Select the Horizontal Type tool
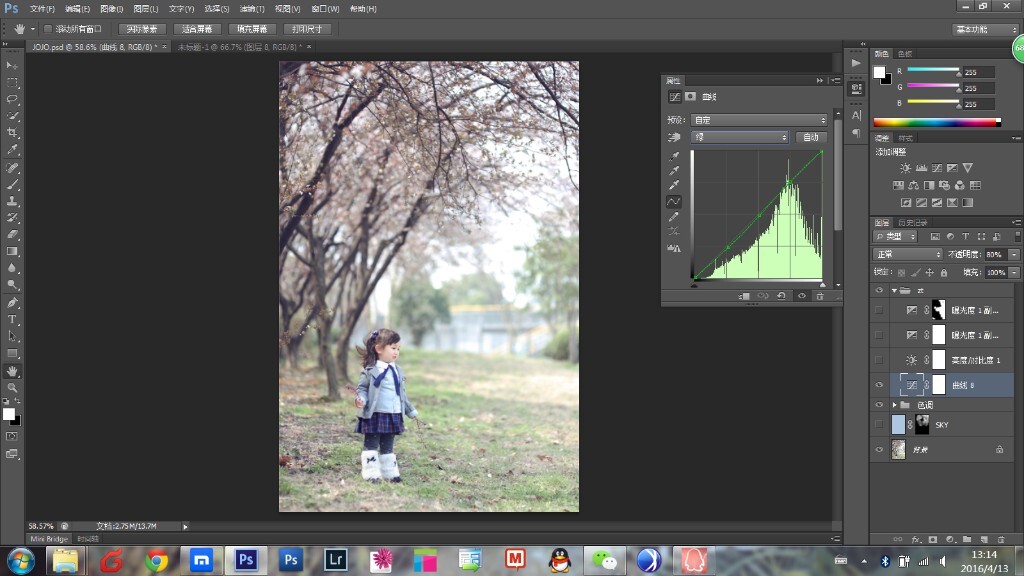 pos(12,319)
